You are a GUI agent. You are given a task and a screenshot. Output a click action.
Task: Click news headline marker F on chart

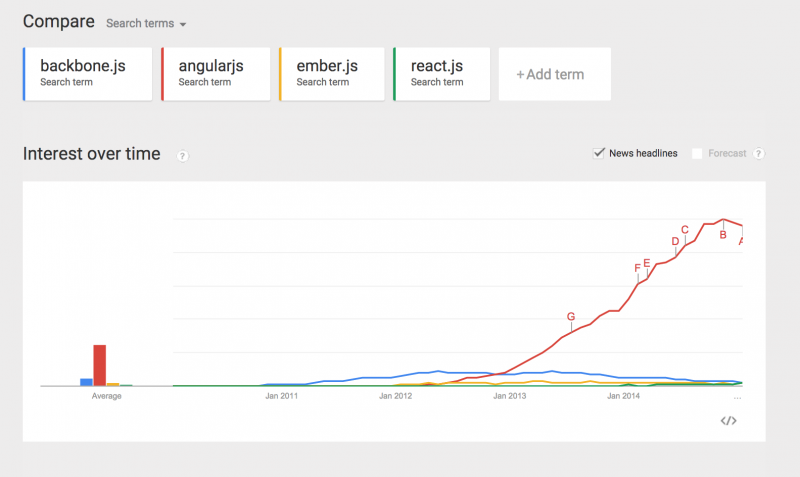tap(638, 267)
